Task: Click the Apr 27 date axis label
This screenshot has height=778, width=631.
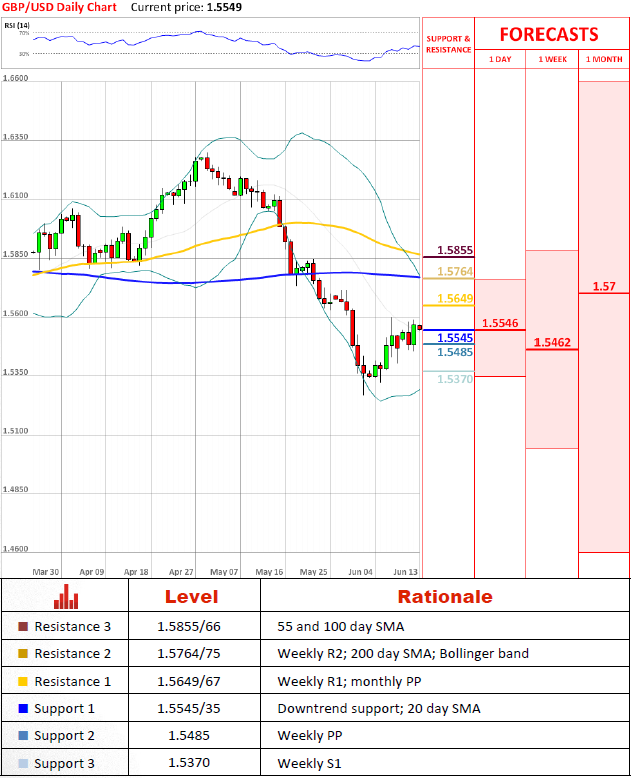Action: tap(181, 572)
